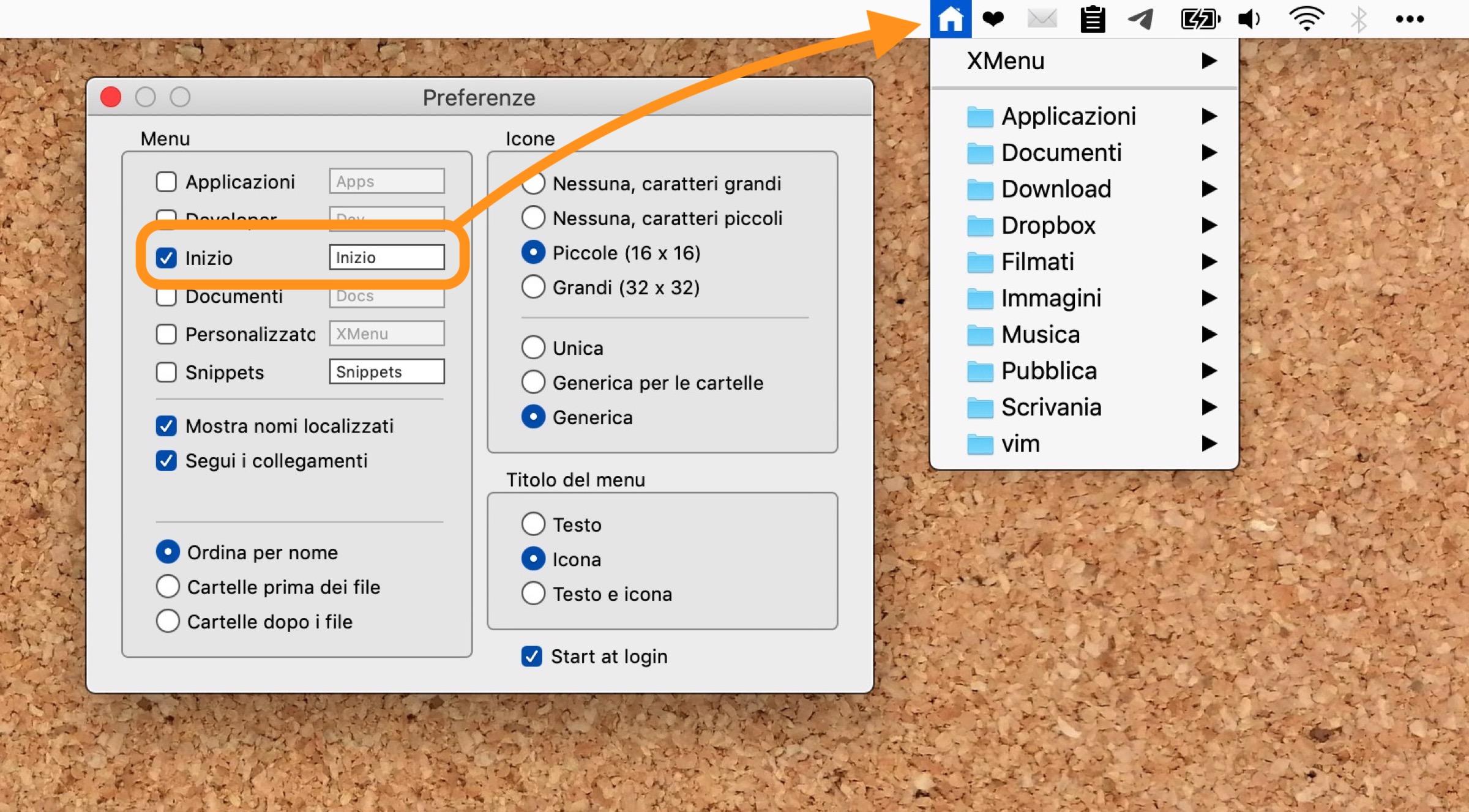Image resolution: width=1469 pixels, height=812 pixels.
Task: Expand the XMenu submenu arrow
Action: tap(1208, 61)
